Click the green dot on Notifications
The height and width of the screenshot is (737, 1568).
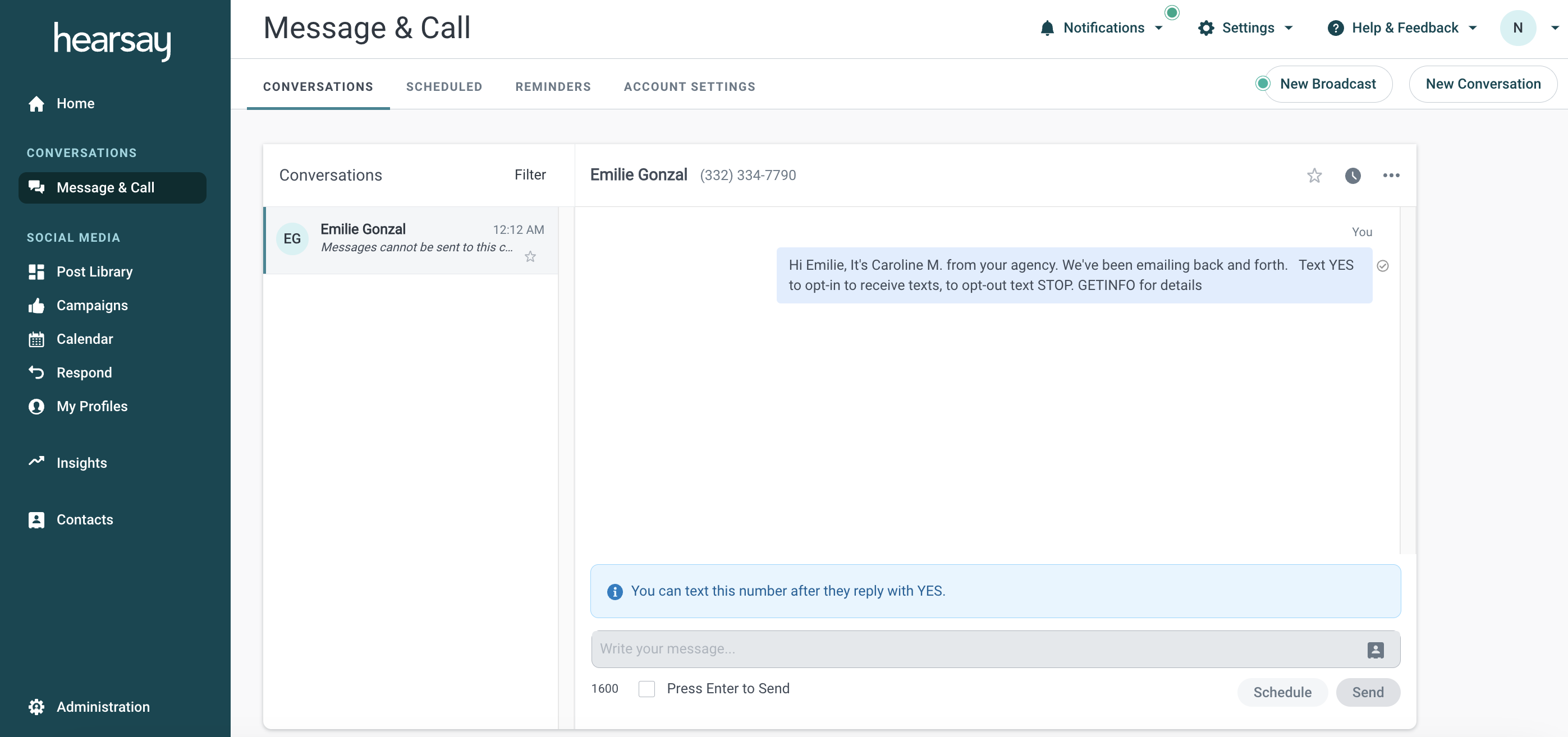(1172, 12)
